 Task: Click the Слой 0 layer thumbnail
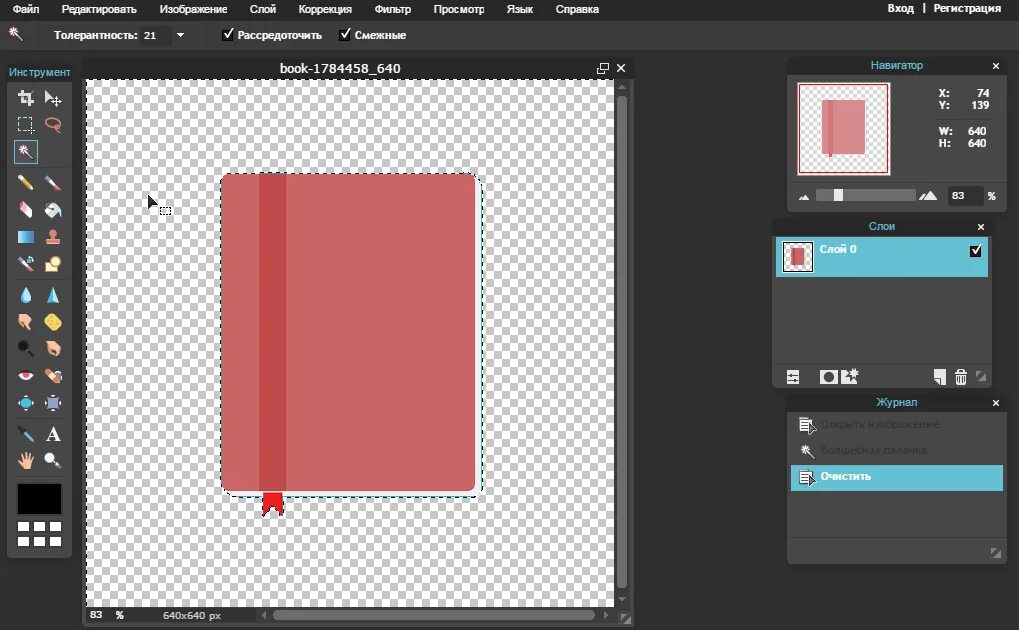pyautogui.click(x=797, y=257)
